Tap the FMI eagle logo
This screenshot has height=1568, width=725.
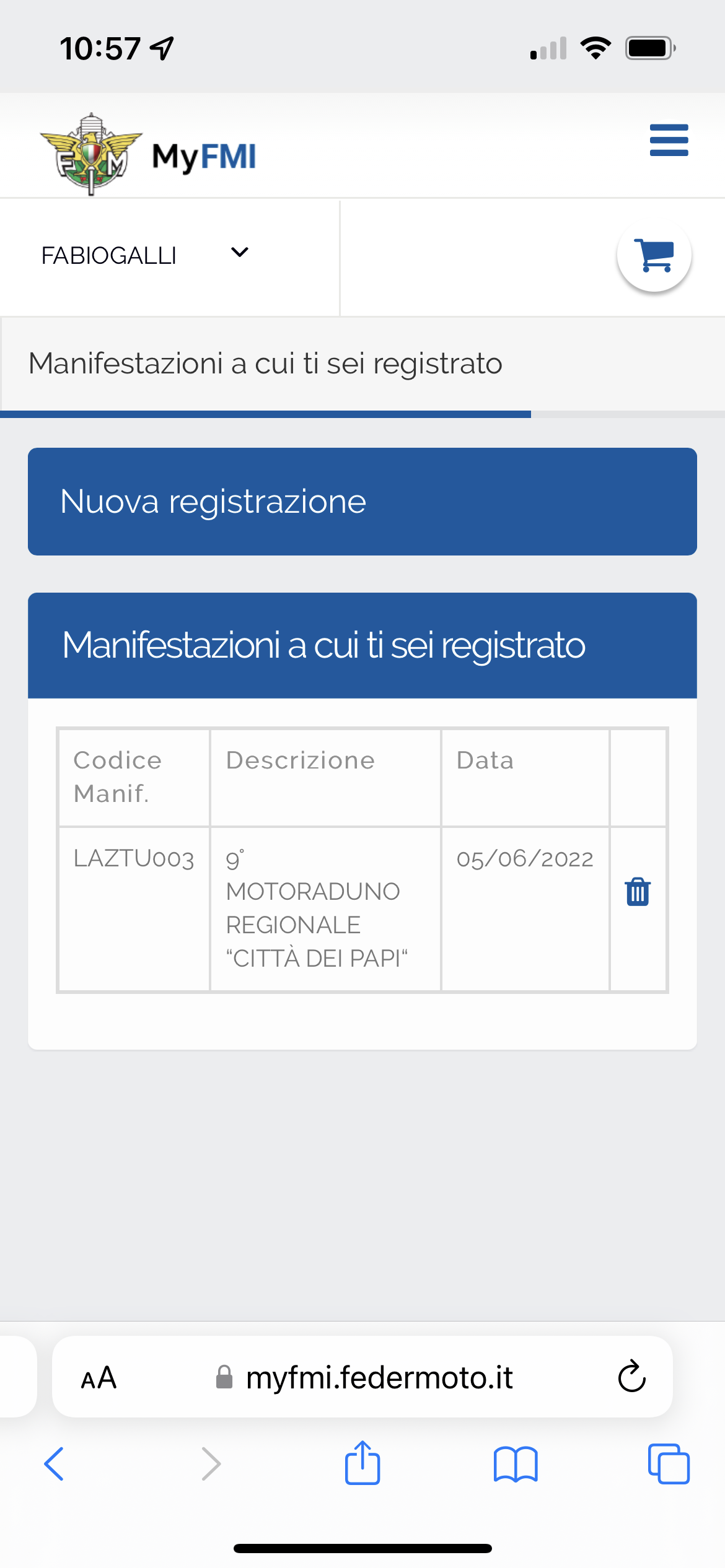click(x=91, y=154)
